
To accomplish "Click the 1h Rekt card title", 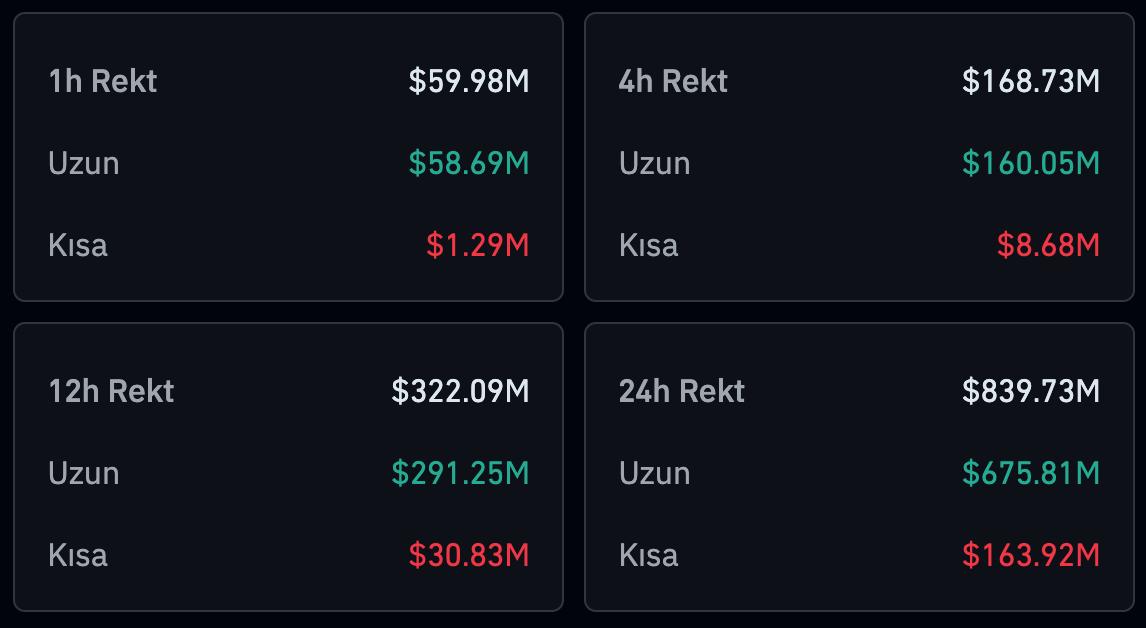I will 102,81.
